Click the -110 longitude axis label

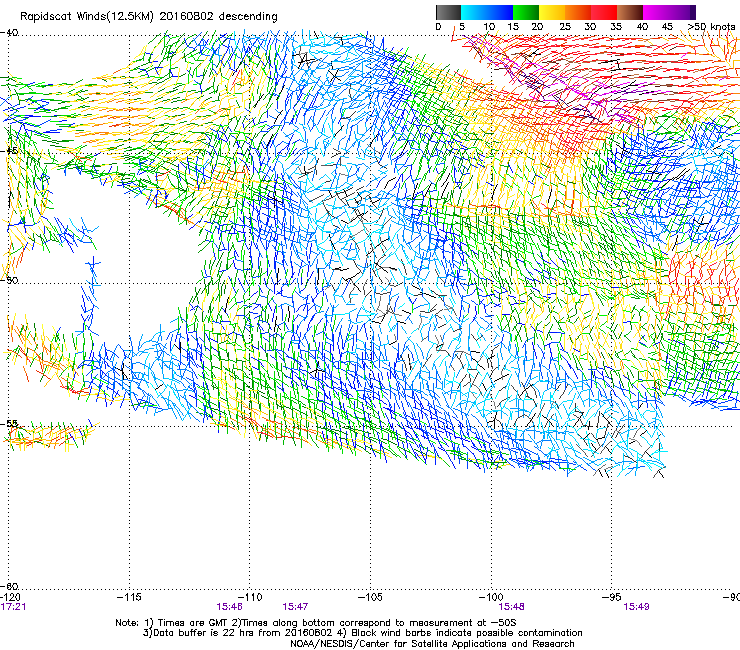250,597
